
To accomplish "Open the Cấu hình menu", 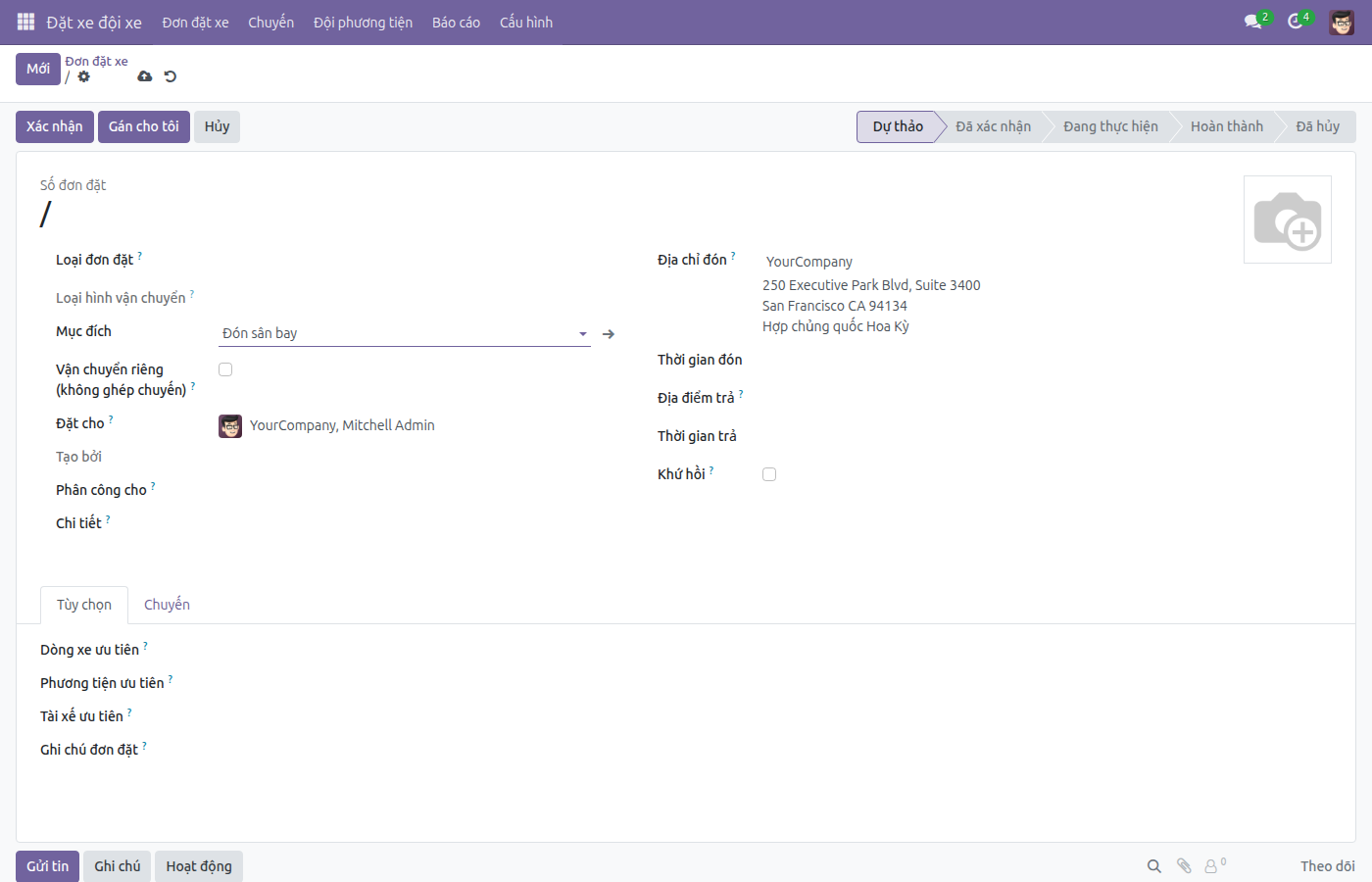I will (526, 23).
